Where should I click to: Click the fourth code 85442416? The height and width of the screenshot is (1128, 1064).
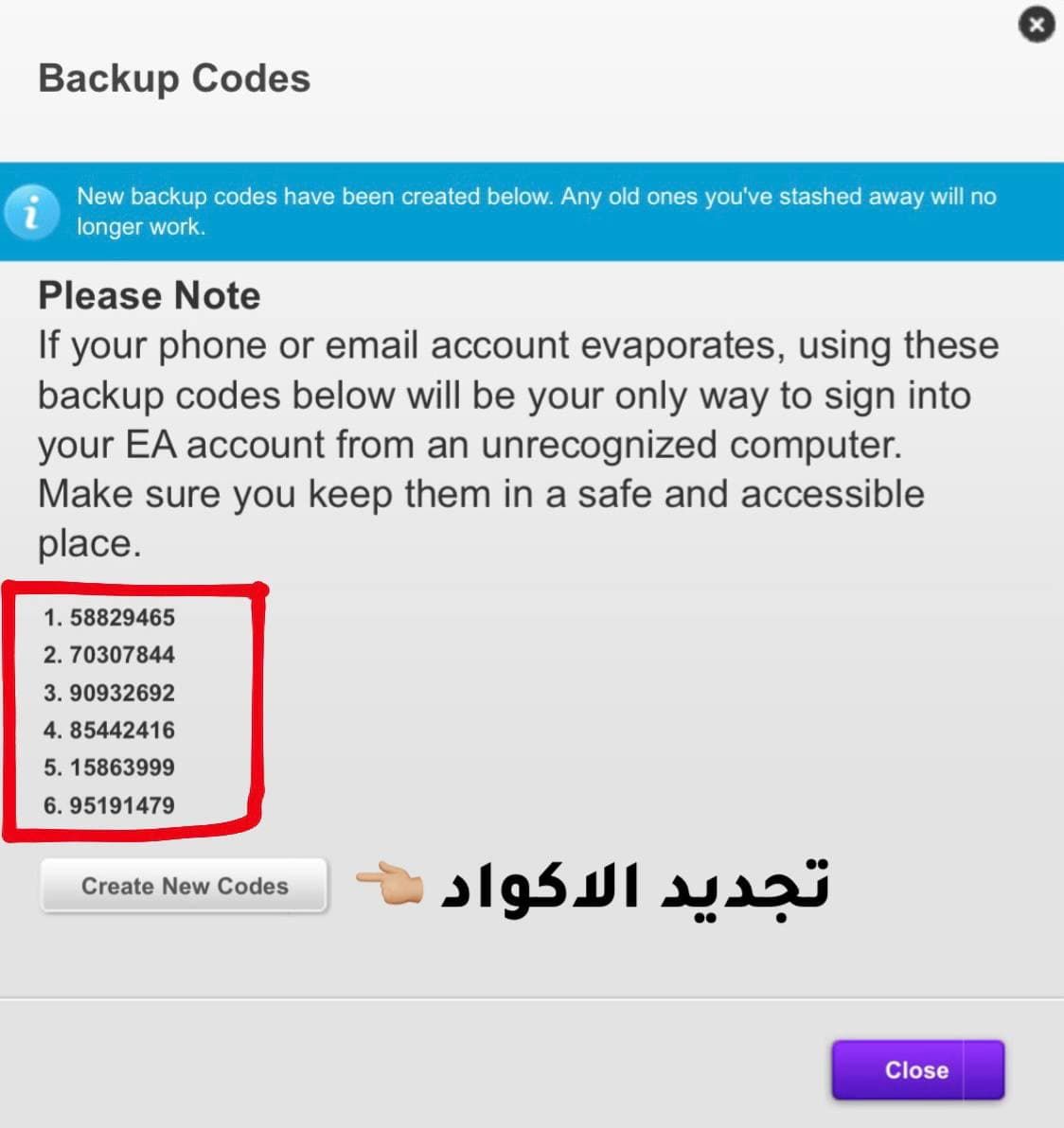coord(121,731)
